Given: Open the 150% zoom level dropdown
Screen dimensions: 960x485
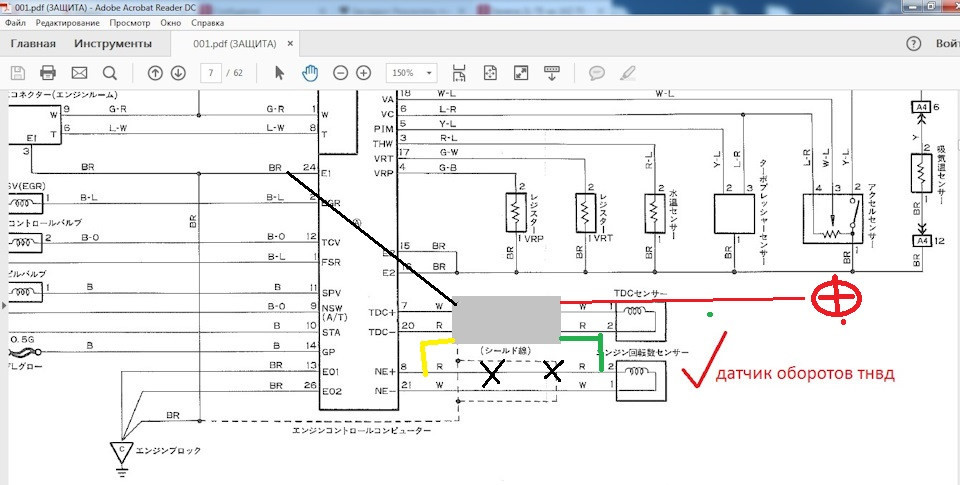Looking at the screenshot, I should point(411,73).
